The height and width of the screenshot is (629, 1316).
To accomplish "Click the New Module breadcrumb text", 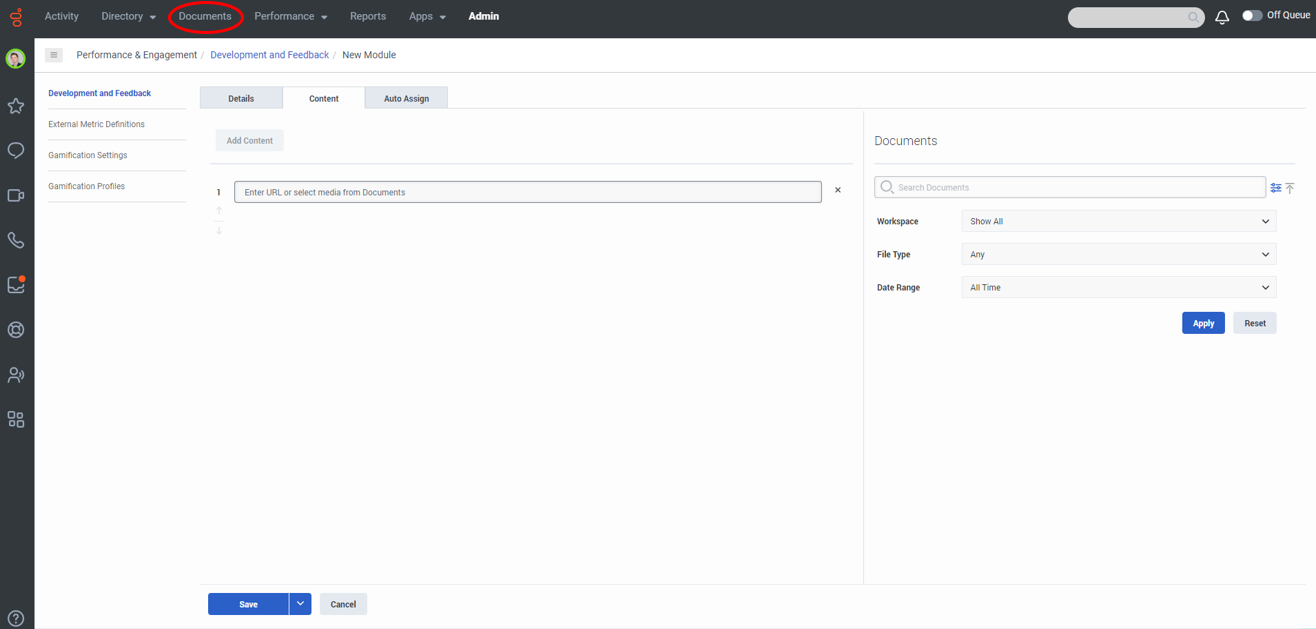I will pyautogui.click(x=369, y=55).
